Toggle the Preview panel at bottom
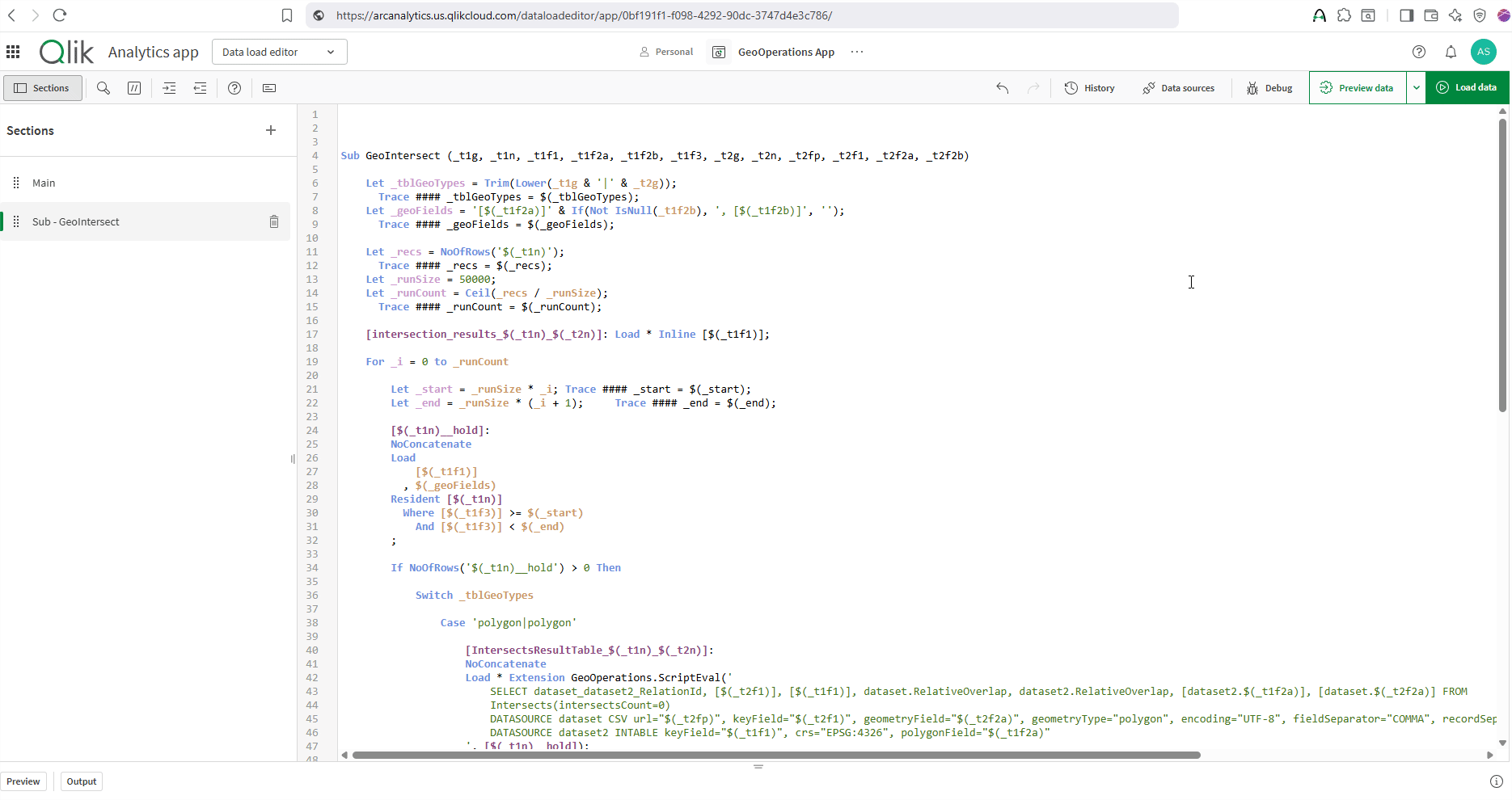 tap(23, 781)
